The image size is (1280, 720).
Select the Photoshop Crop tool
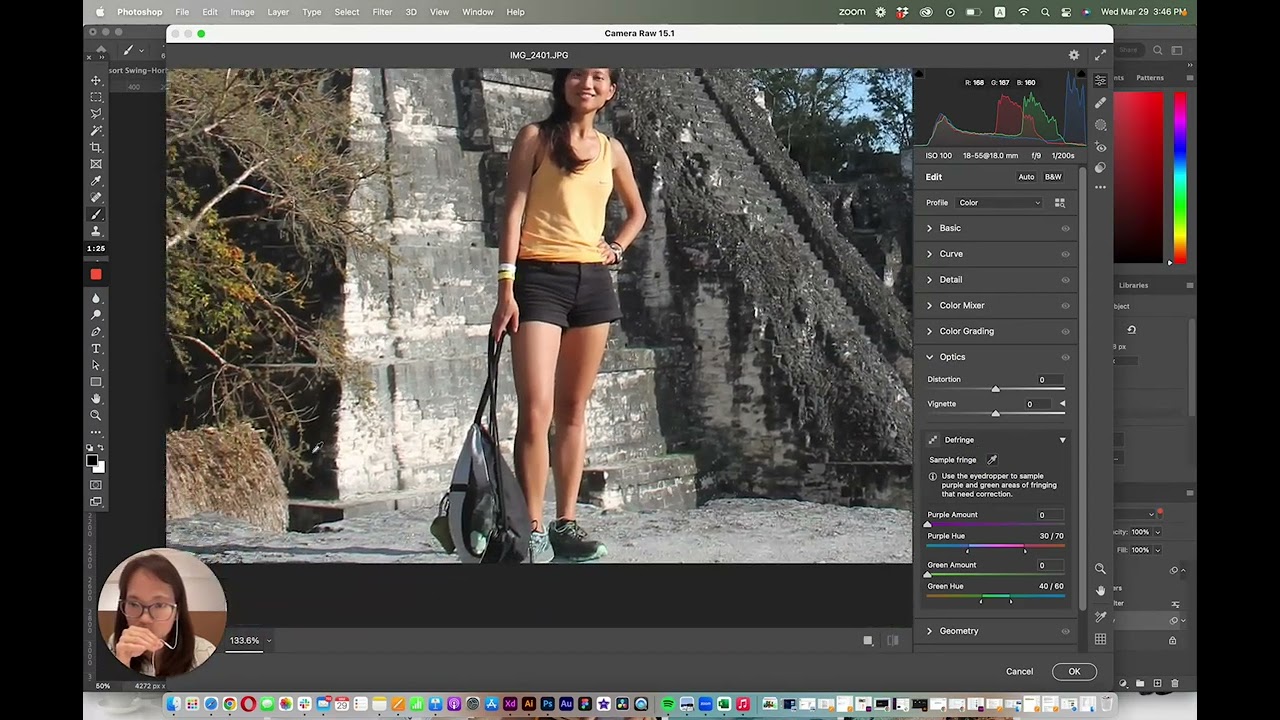coord(96,147)
